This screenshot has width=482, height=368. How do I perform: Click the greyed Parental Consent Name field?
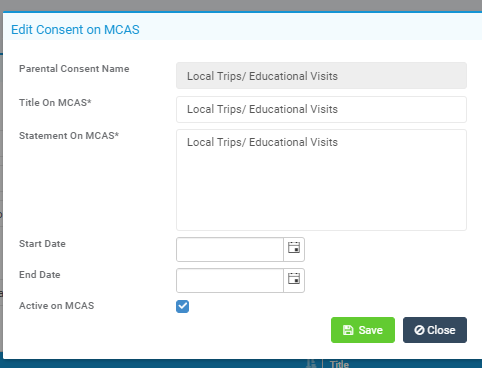click(321, 75)
